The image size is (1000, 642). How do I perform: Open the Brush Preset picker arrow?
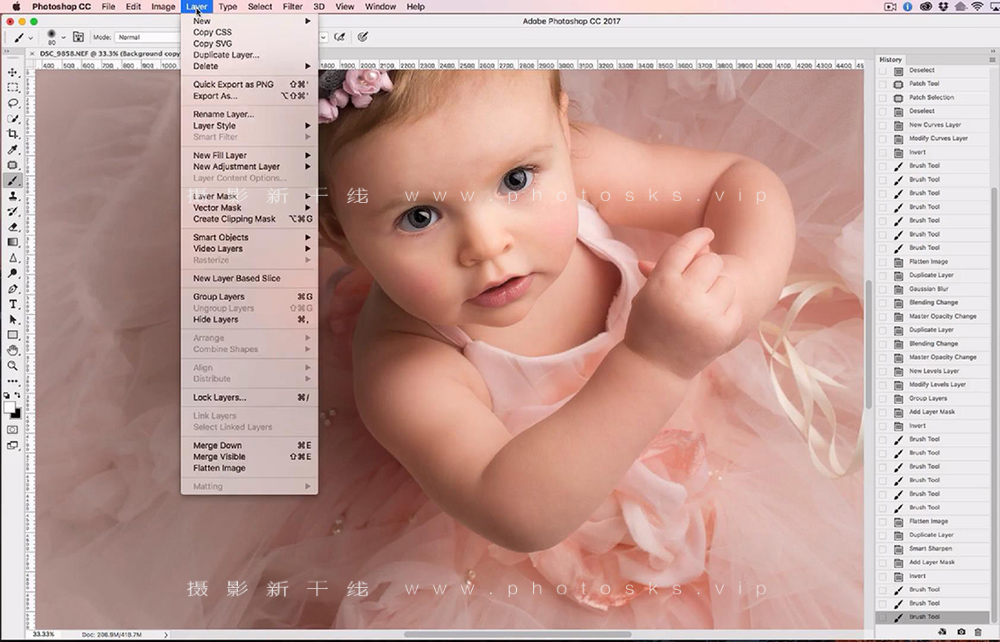tap(63, 37)
